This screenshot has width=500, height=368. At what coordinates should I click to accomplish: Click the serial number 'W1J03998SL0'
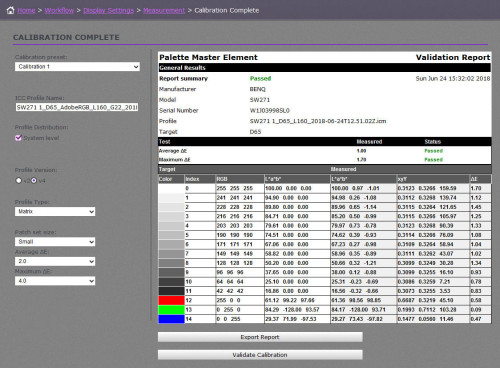(x=270, y=110)
